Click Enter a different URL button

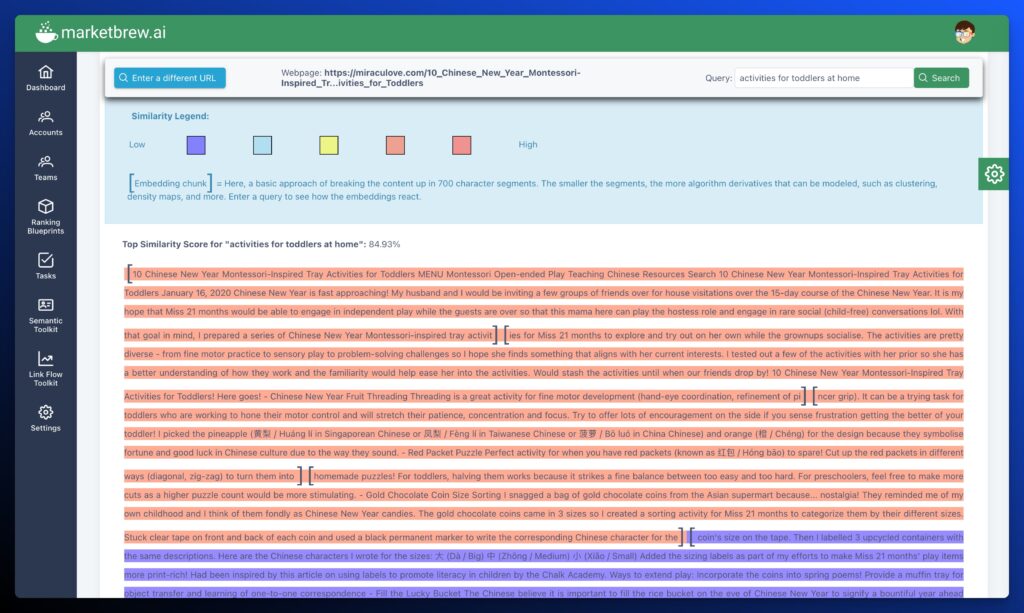point(170,78)
